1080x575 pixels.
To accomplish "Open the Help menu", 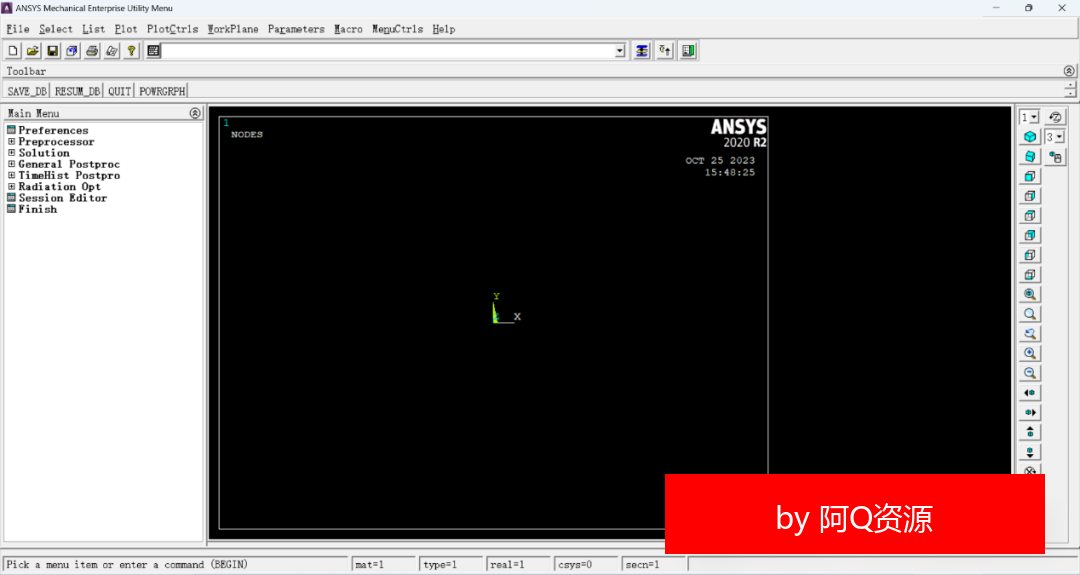I will click(x=444, y=29).
